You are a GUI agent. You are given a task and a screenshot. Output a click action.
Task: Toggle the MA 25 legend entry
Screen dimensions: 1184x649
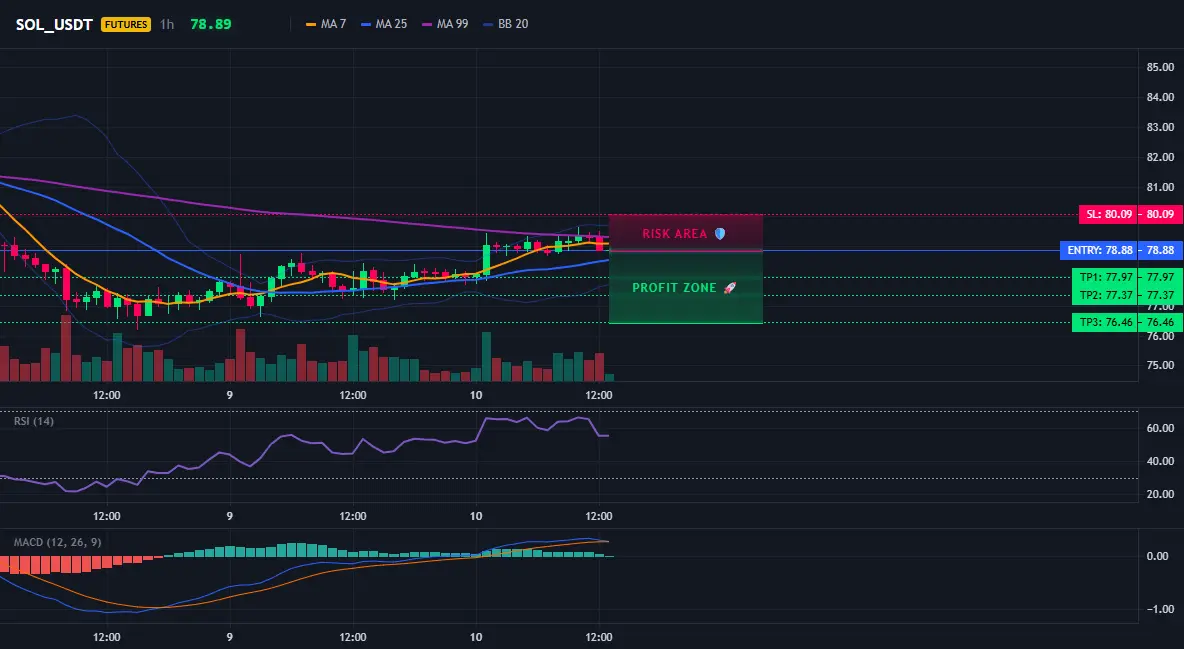pyautogui.click(x=384, y=24)
